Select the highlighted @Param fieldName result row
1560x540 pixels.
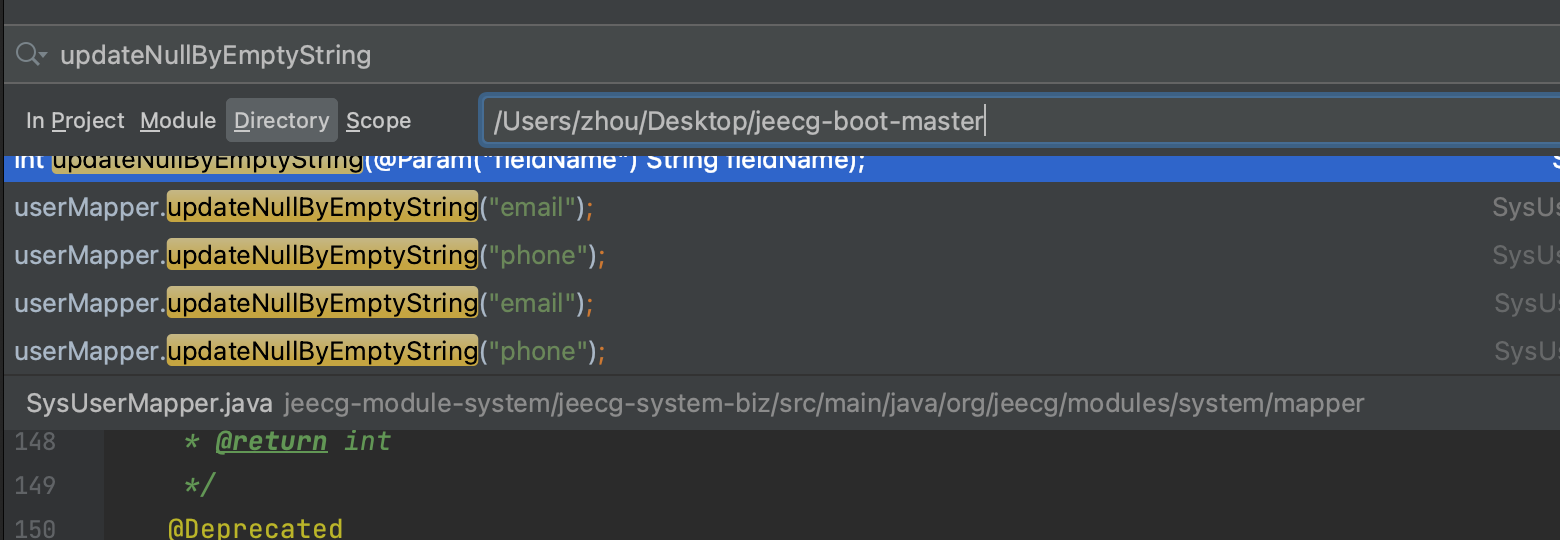780,169
